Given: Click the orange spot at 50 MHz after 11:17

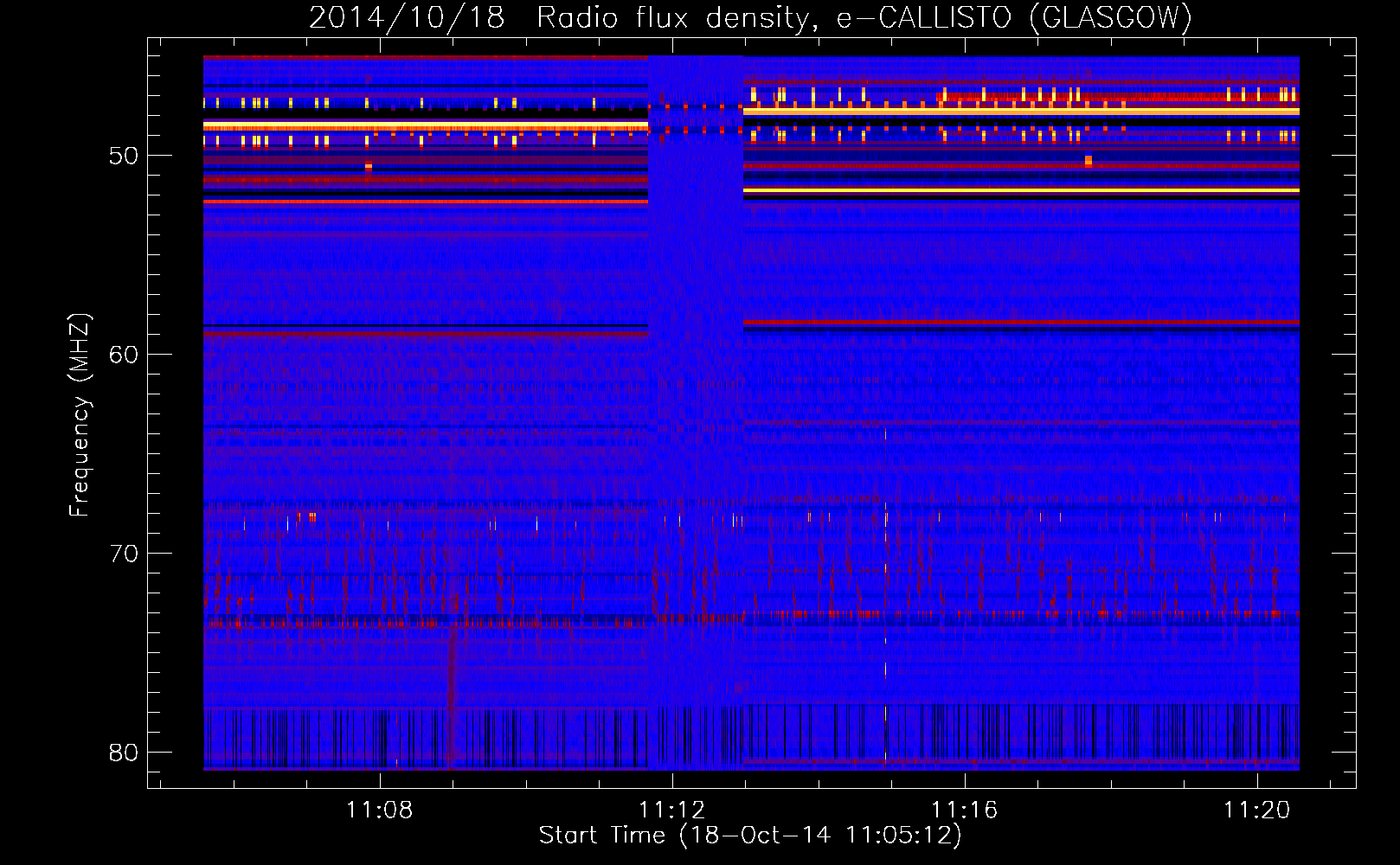Looking at the screenshot, I should tap(1089, 161).
